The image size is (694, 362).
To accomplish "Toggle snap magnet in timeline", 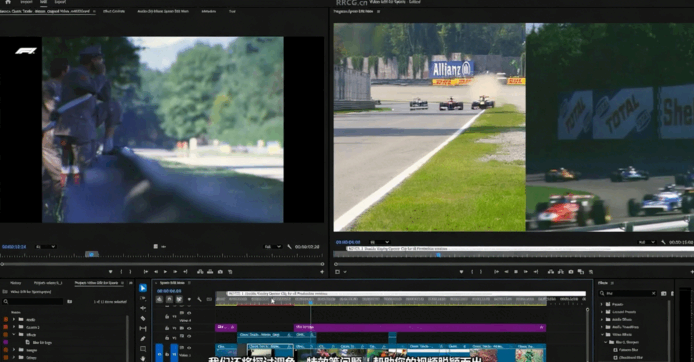I will [169, 300].
